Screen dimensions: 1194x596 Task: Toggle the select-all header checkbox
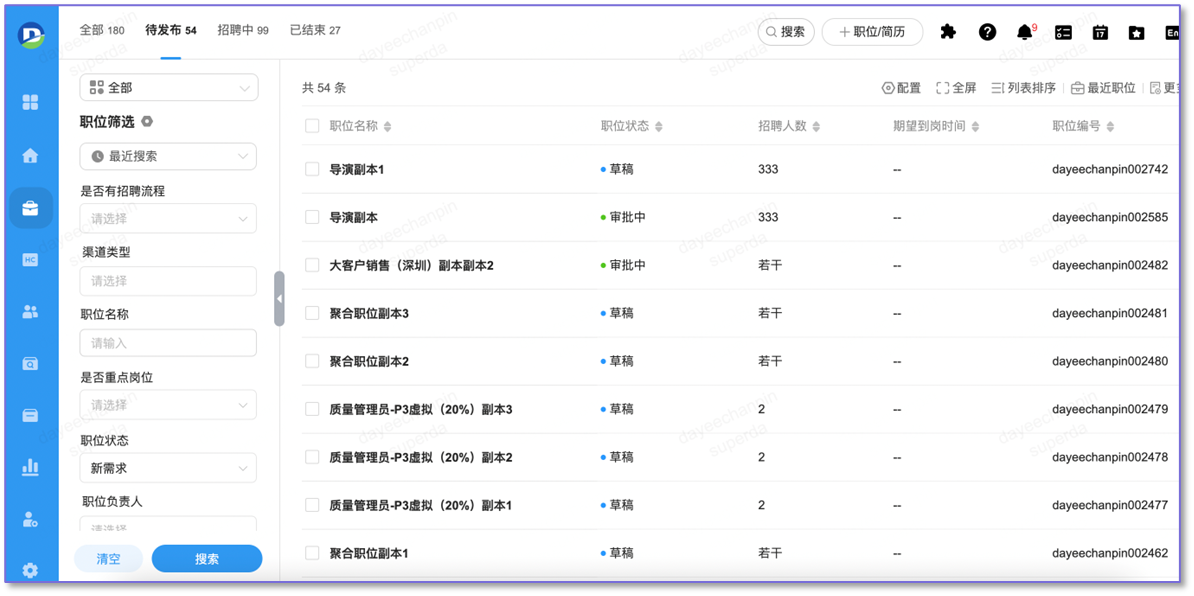click(x=312, y=126)
